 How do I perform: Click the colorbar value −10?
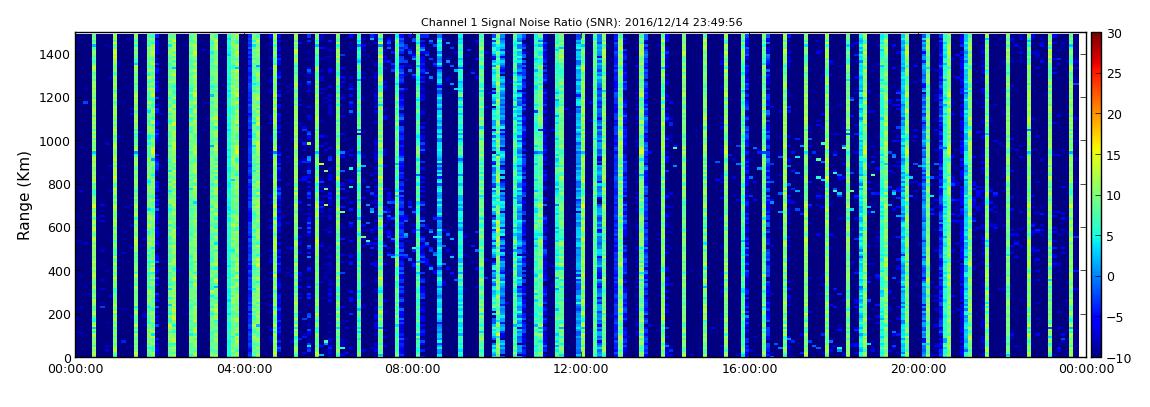coord(1118,358)
